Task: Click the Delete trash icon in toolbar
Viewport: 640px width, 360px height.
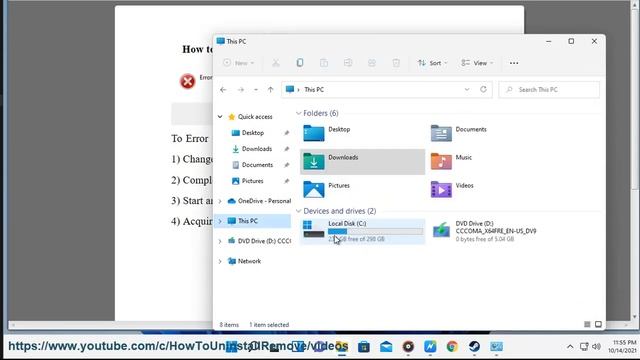Action: tap(396, 63)
